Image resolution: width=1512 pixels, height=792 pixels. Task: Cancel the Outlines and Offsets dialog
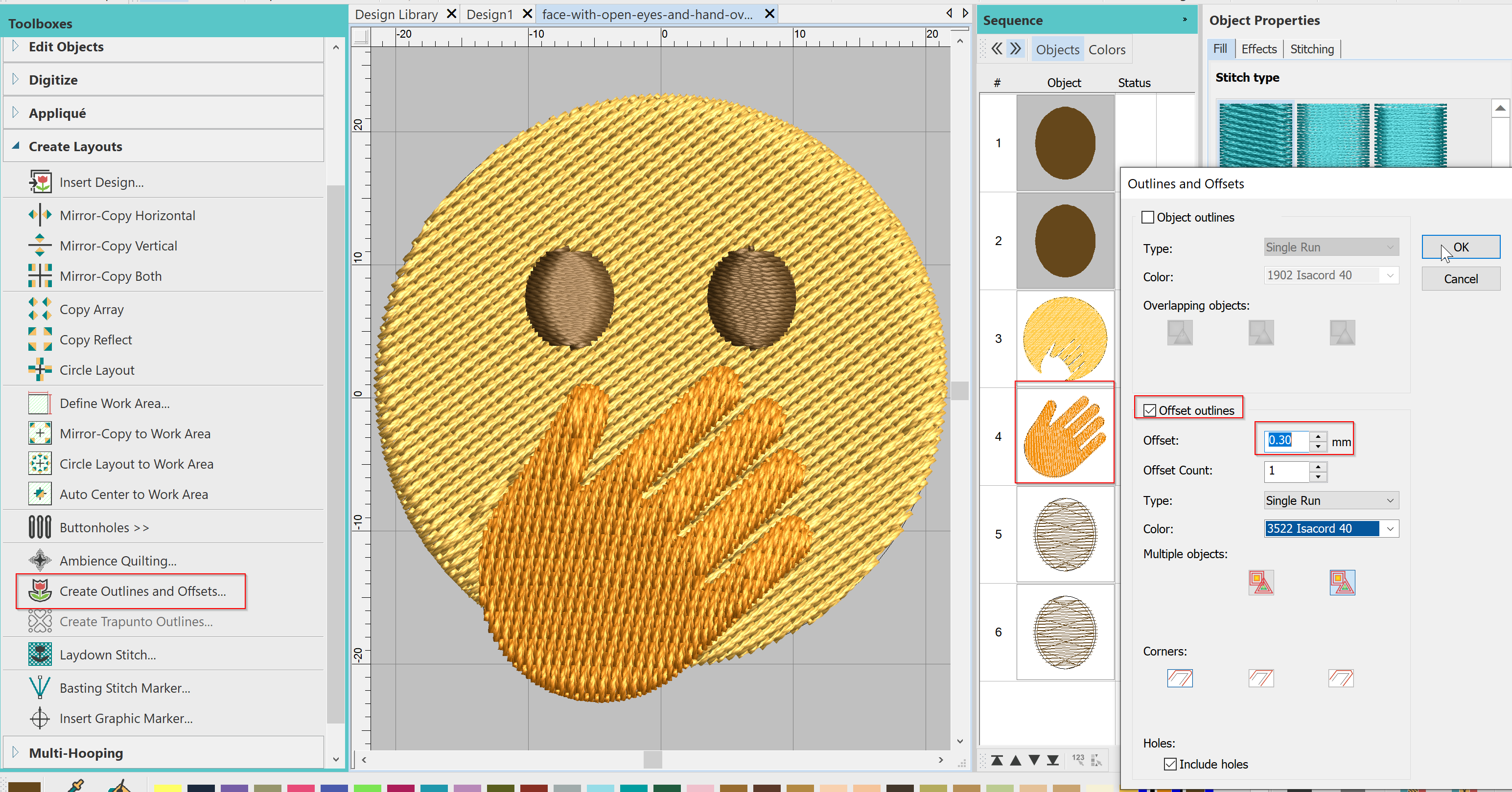1460,279
